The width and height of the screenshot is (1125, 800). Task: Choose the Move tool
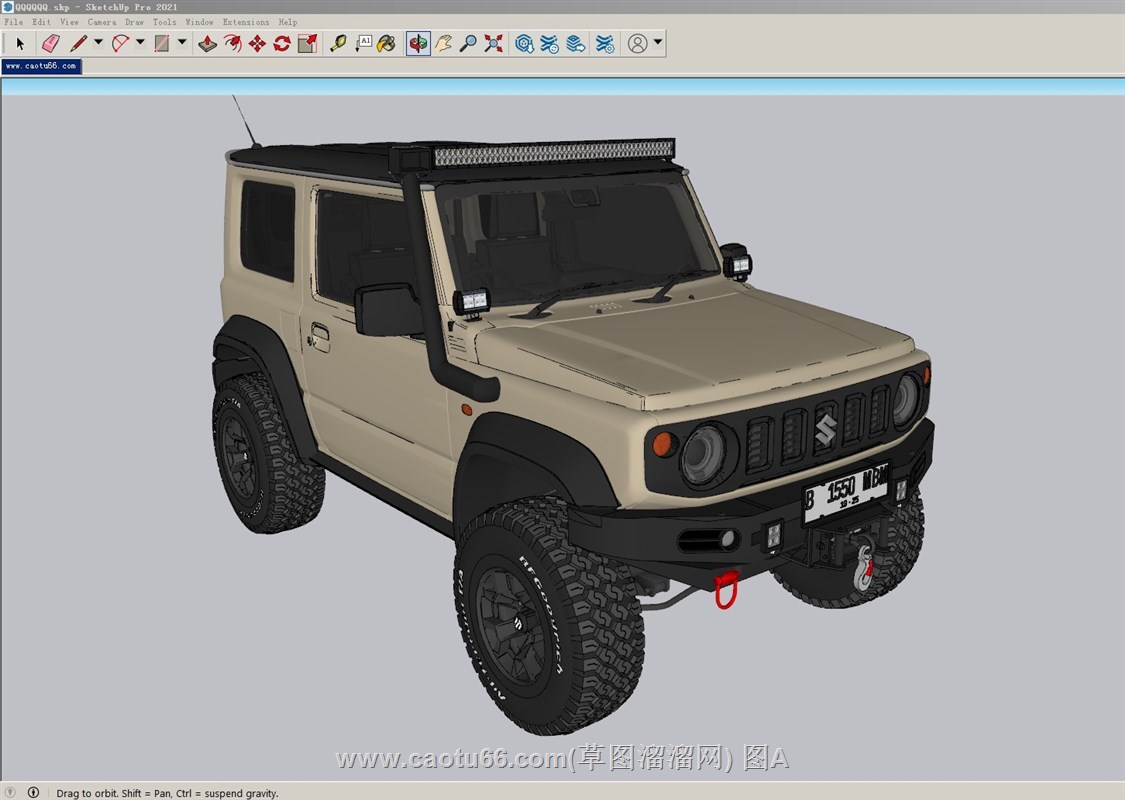coord(257,44)
